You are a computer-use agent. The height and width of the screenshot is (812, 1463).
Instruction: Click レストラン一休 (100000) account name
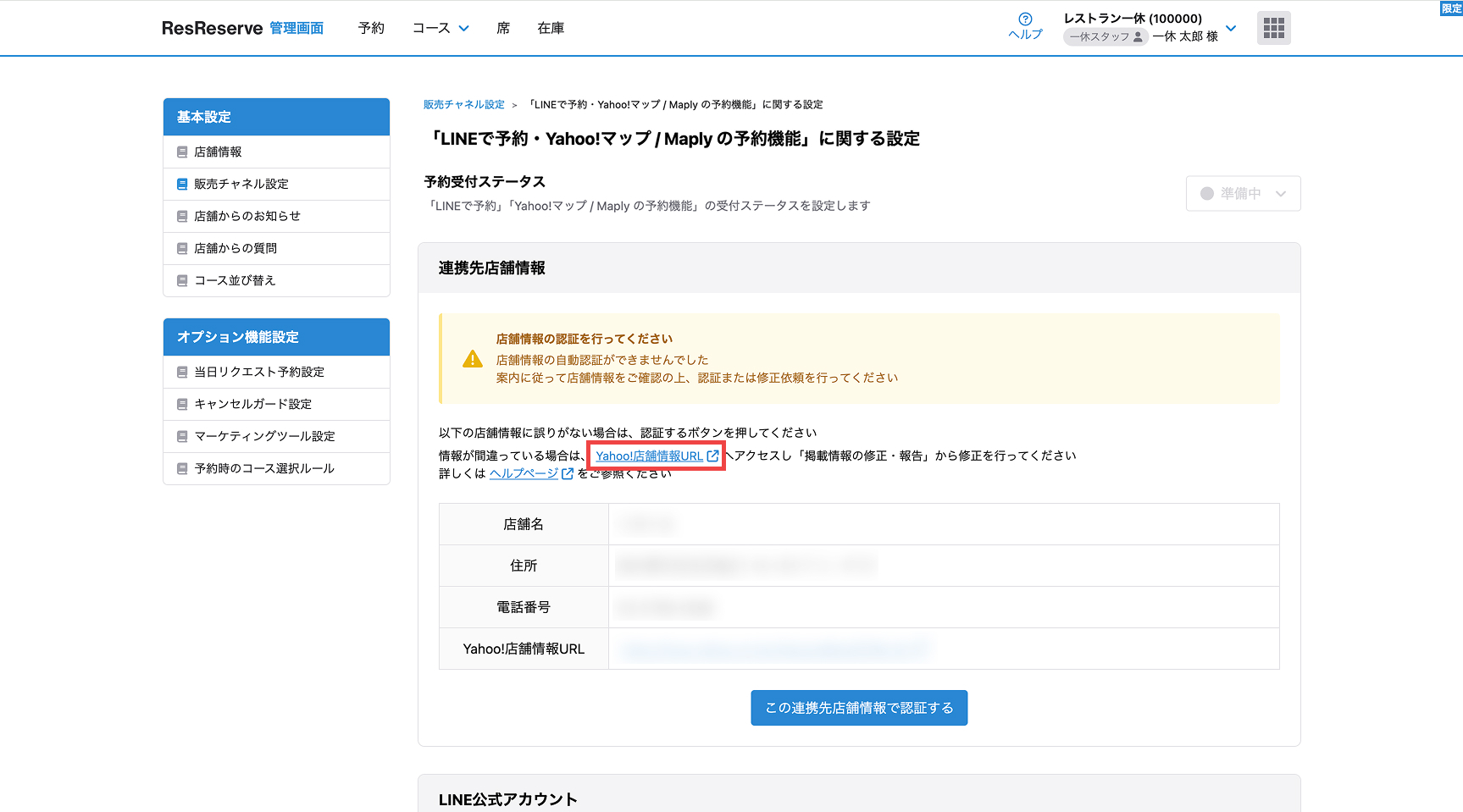coord(1133,19)
